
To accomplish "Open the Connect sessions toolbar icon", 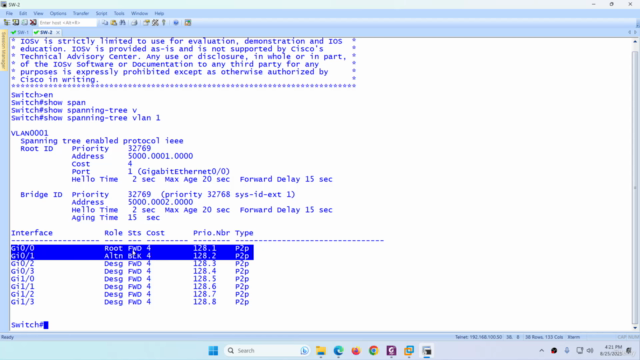I will tap(7, 22).
